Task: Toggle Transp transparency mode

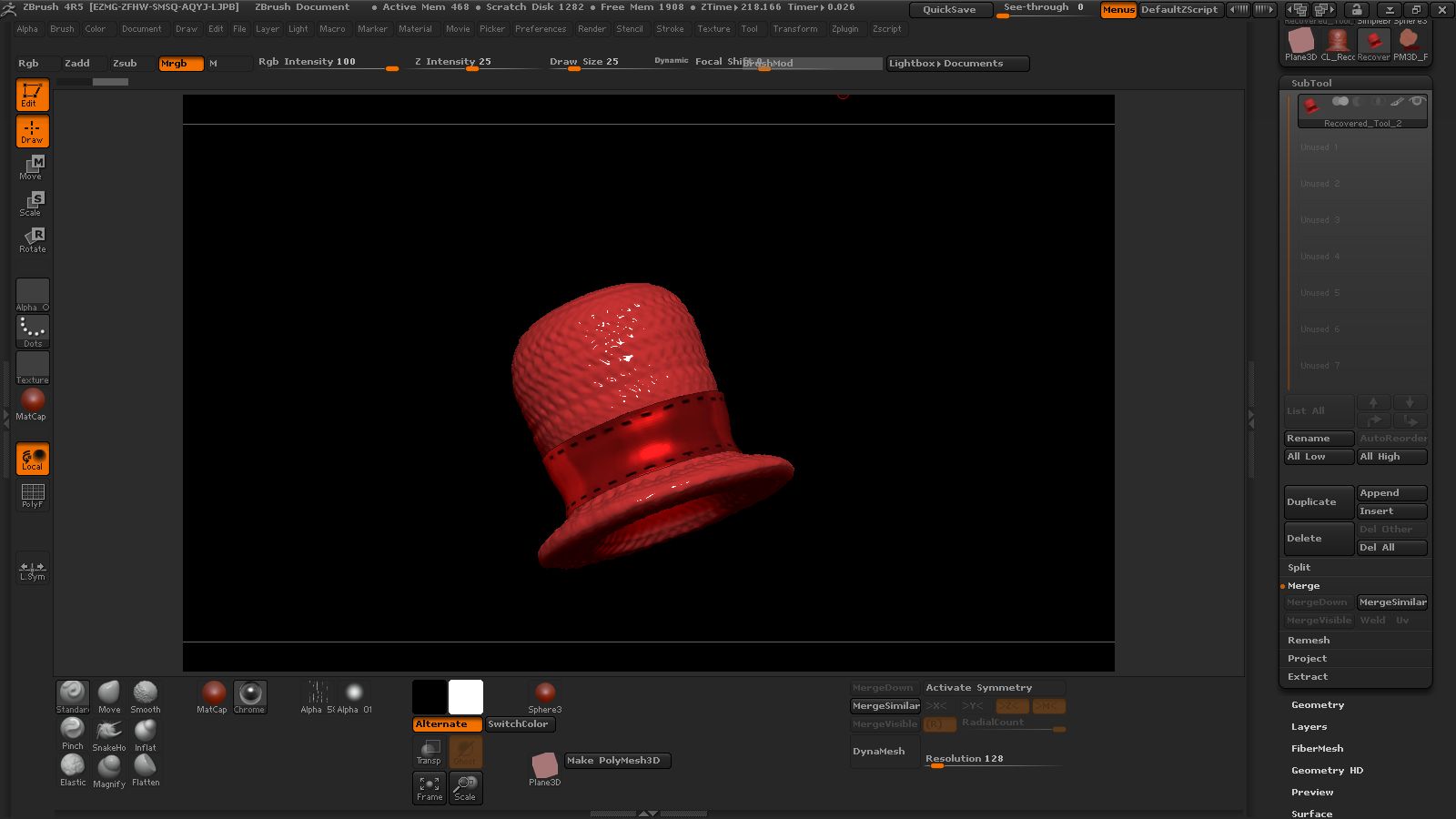Action: tap(429, 751)
